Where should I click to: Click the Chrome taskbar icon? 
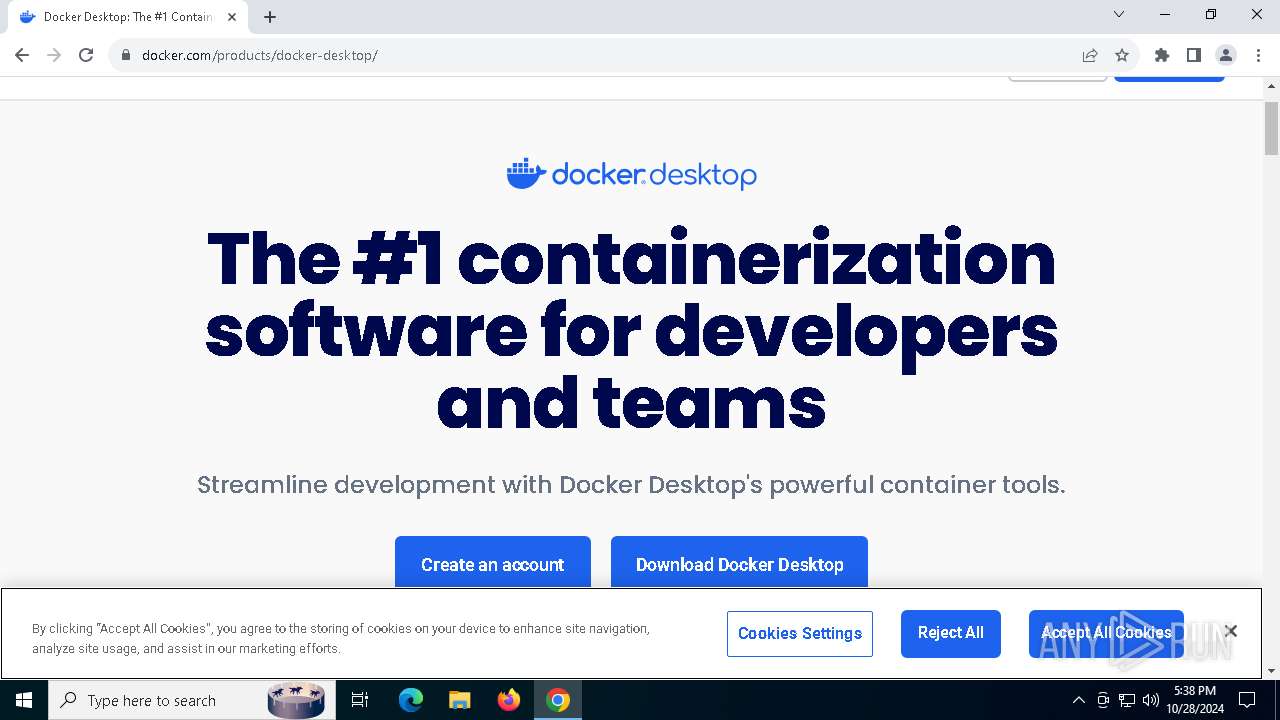558,700
